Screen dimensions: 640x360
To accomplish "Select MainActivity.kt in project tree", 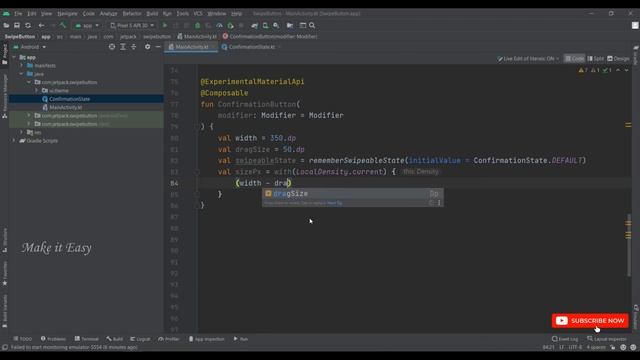I will point(65,107).
